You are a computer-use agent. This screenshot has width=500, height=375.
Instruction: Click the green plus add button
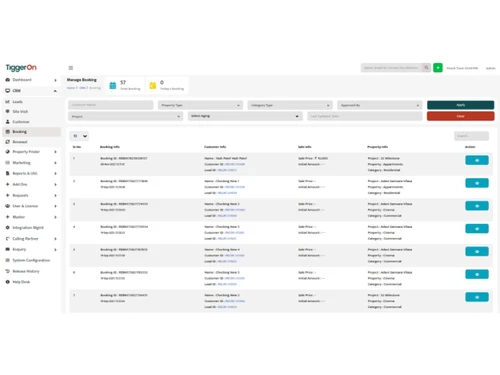click(438, 68)
